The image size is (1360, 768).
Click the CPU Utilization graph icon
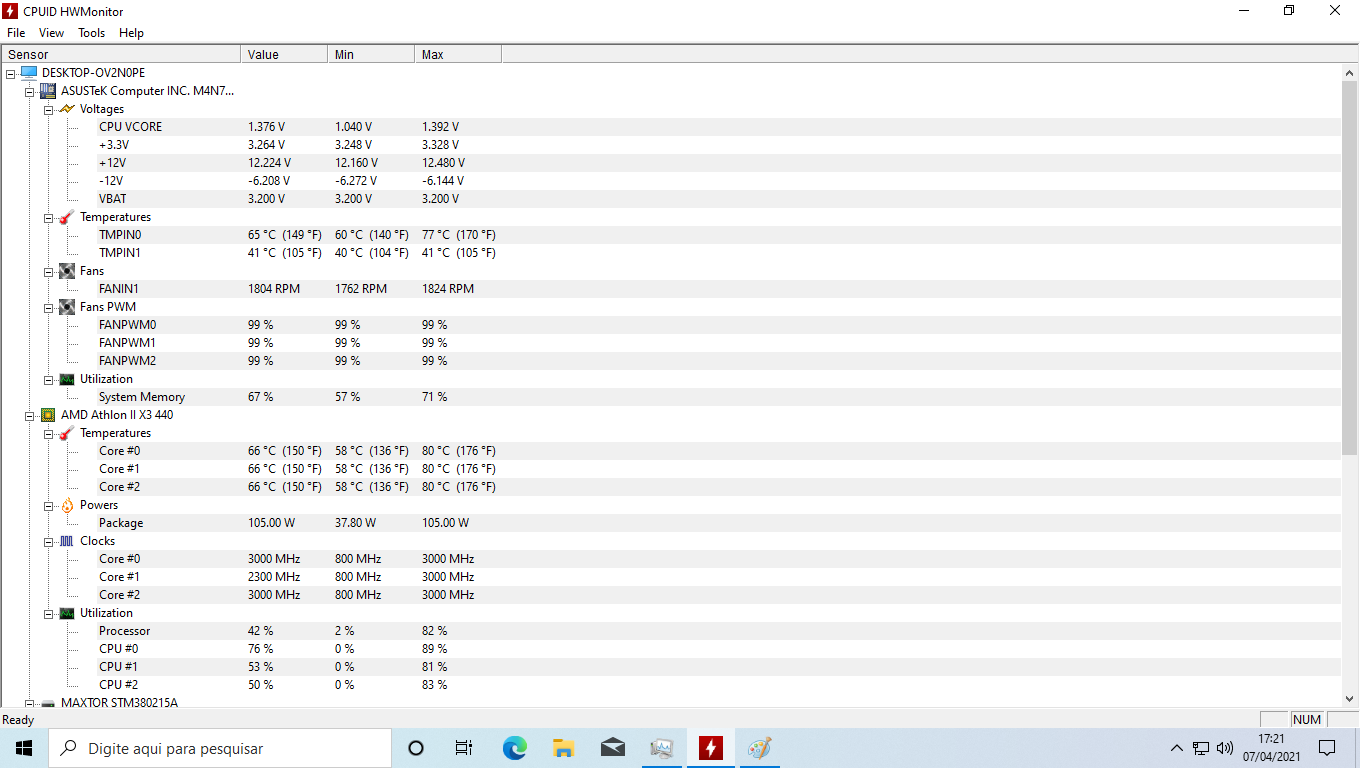pyautogui.click(x=66, y=613)
